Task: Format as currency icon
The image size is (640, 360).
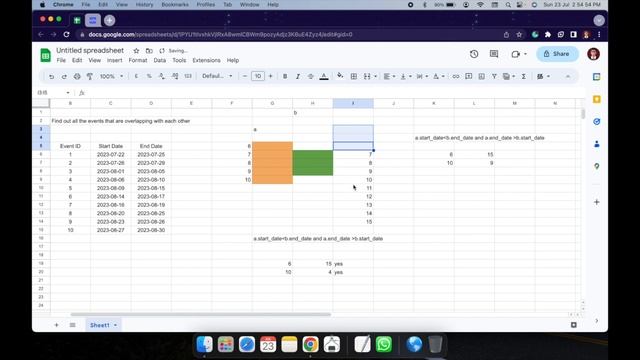Action: 136,76
